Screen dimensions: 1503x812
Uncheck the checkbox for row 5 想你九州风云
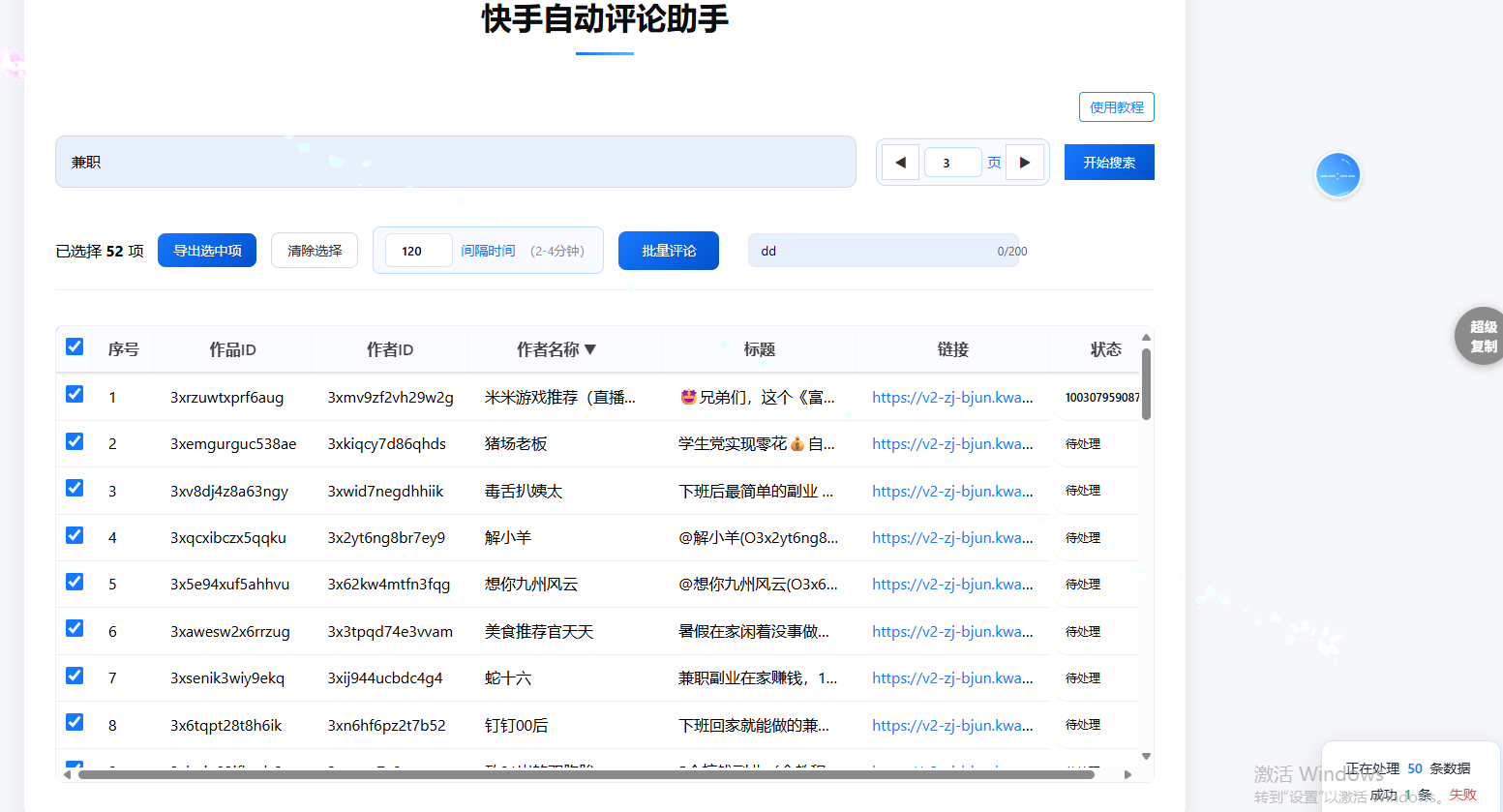(x=75, y=582)
